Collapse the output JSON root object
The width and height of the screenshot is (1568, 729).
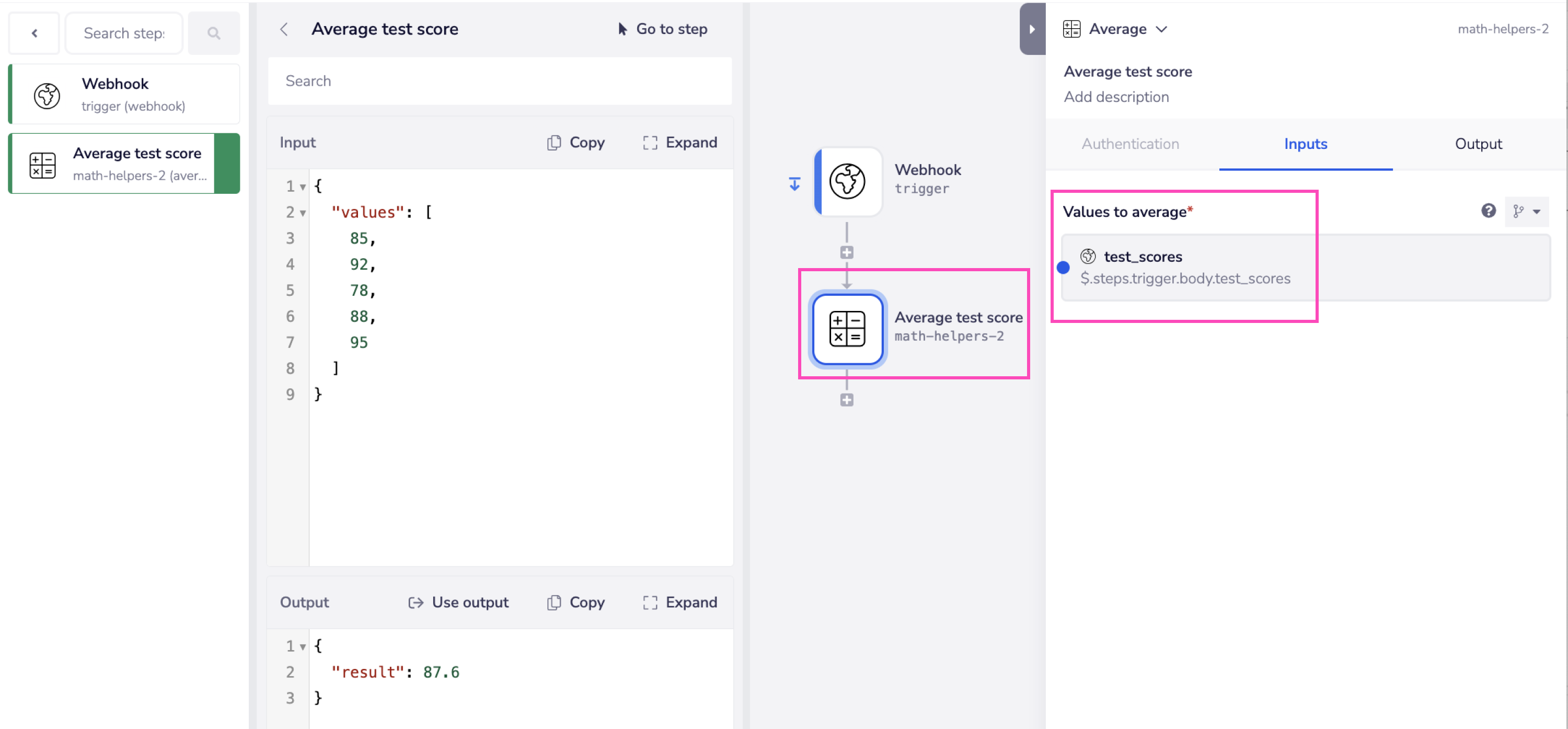pos(303,646)
